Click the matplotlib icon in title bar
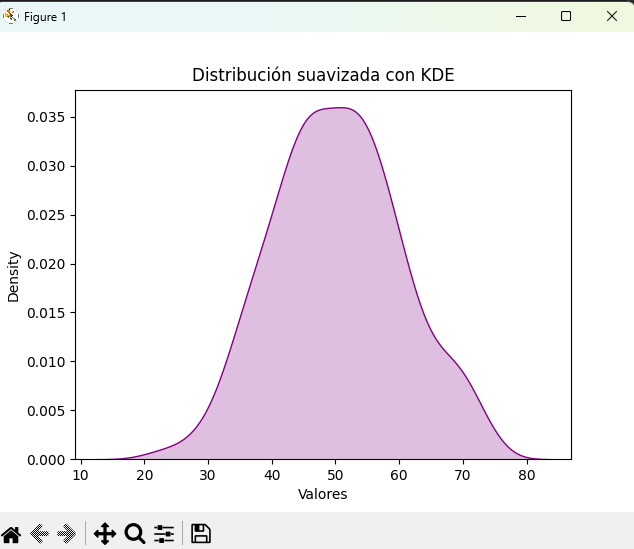The height and width of the screenshot is (549, 634). pyautogui.click(x=12, y=16)
